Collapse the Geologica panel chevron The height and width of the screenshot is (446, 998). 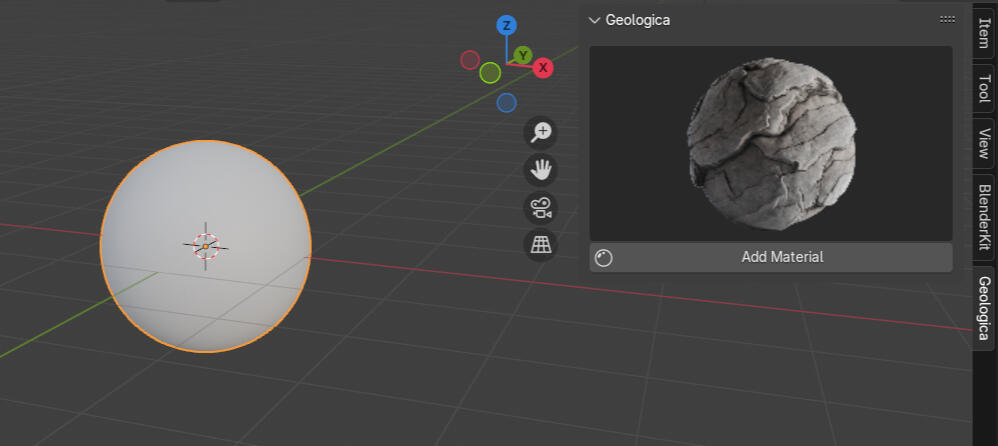tap(595, 20)
